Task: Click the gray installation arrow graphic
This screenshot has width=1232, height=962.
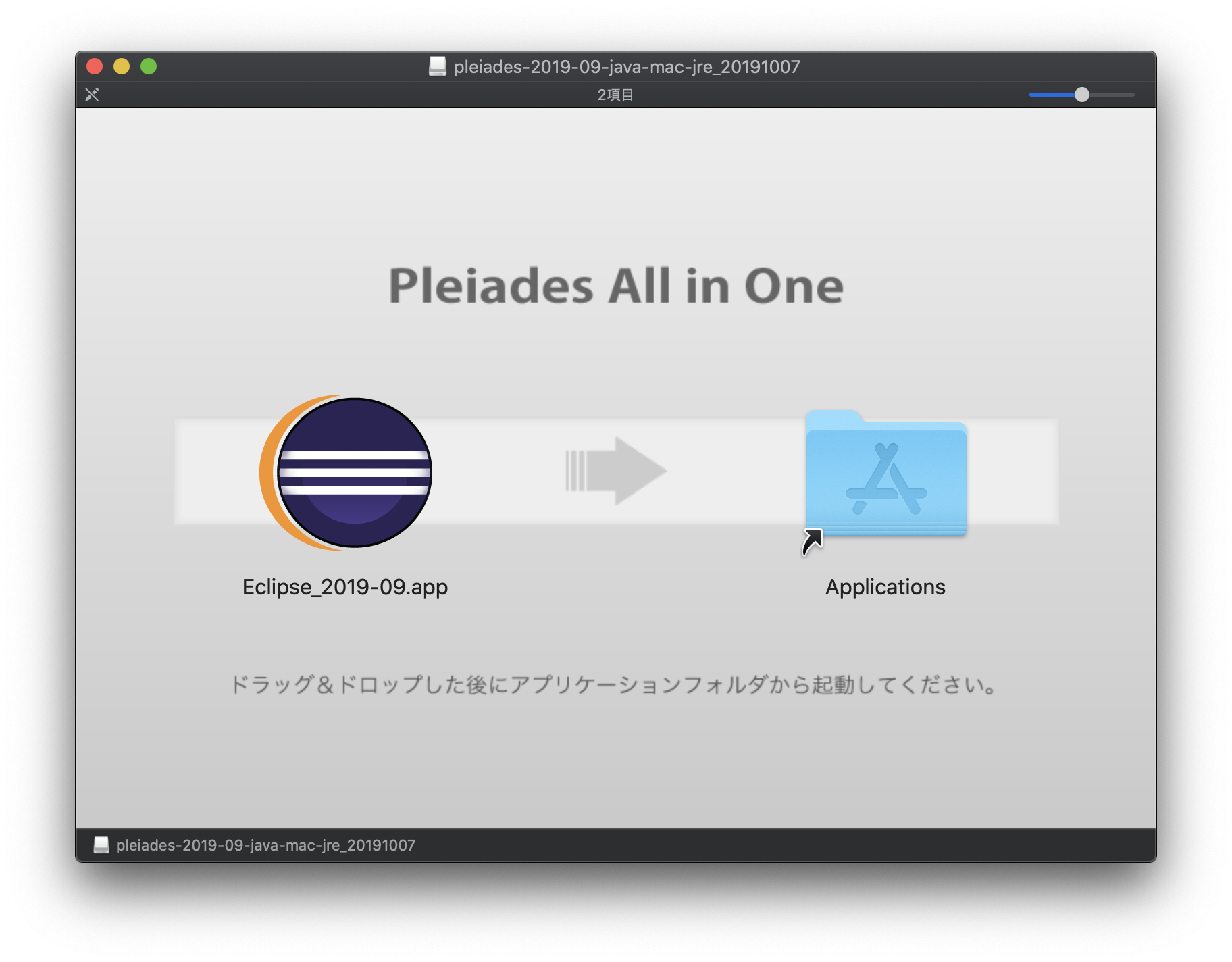Action: point(615,471)
